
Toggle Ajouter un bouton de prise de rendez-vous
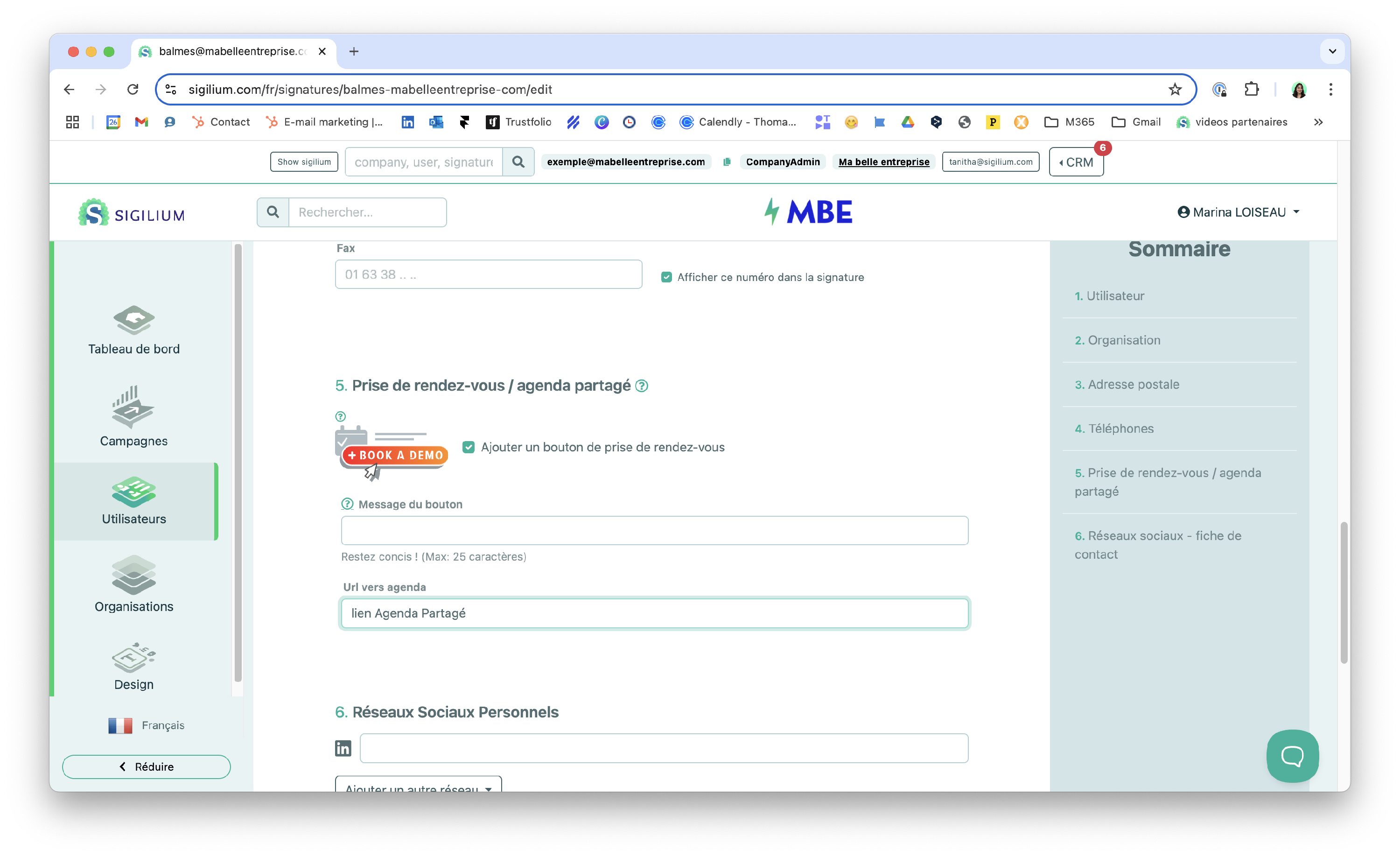pos(468,447)
